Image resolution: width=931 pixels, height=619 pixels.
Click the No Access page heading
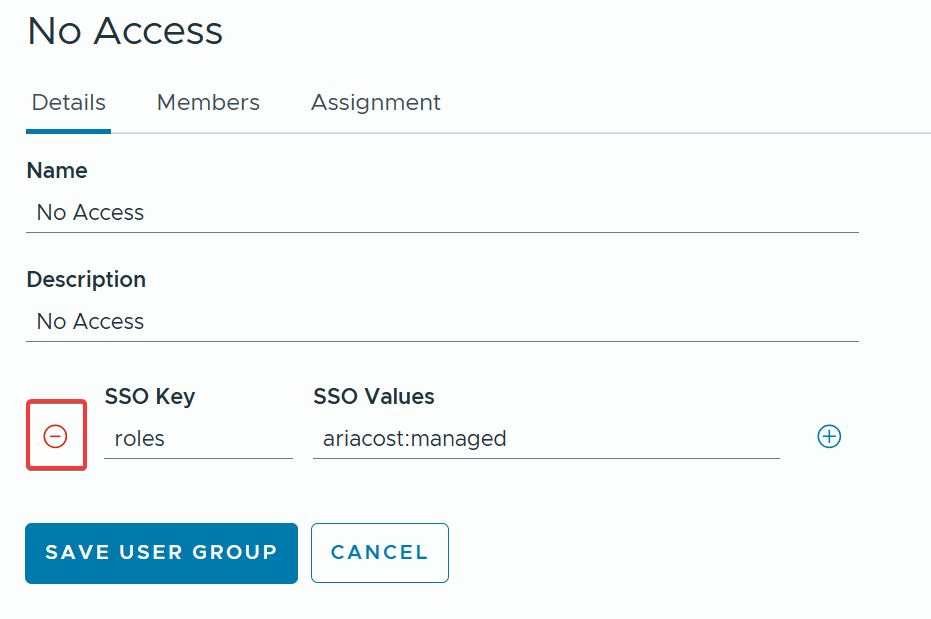click(125, 31)
